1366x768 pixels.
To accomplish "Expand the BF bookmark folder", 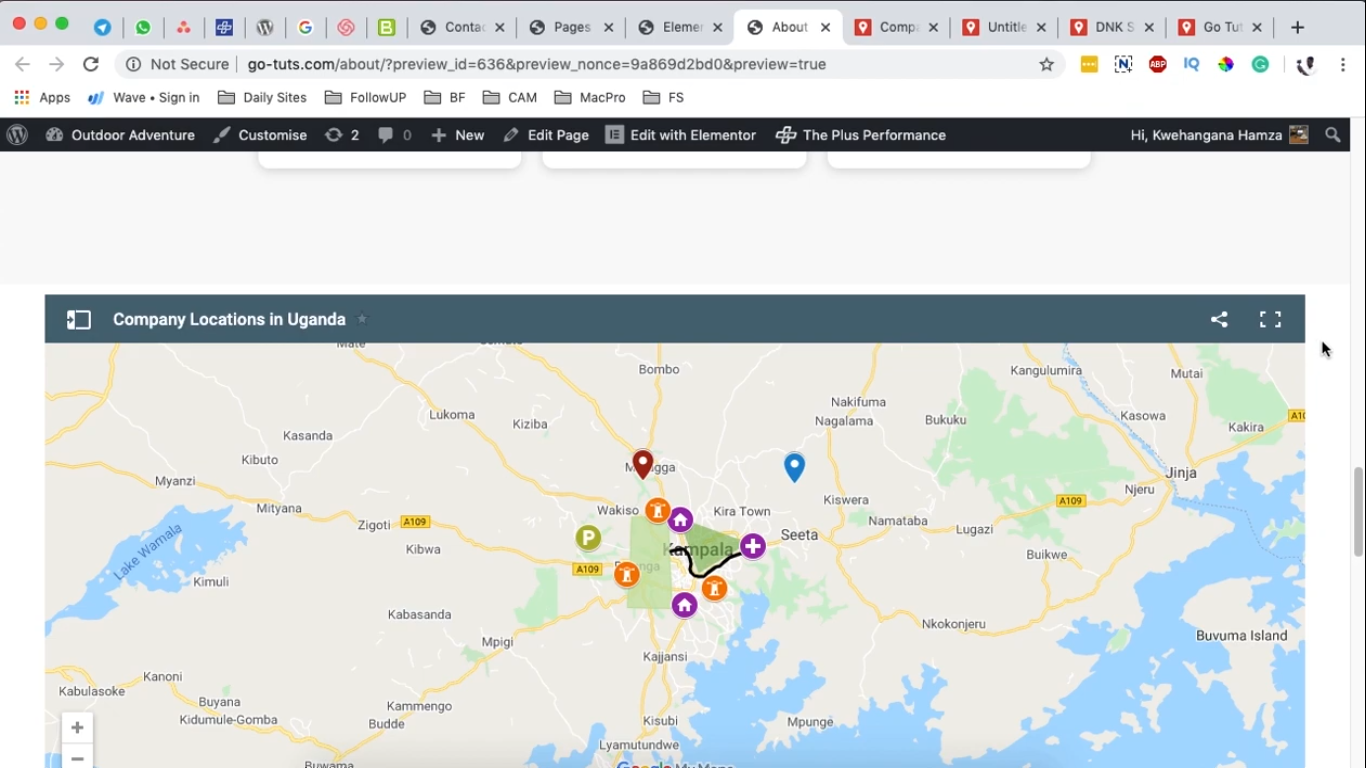I will [x=445, y=97].
